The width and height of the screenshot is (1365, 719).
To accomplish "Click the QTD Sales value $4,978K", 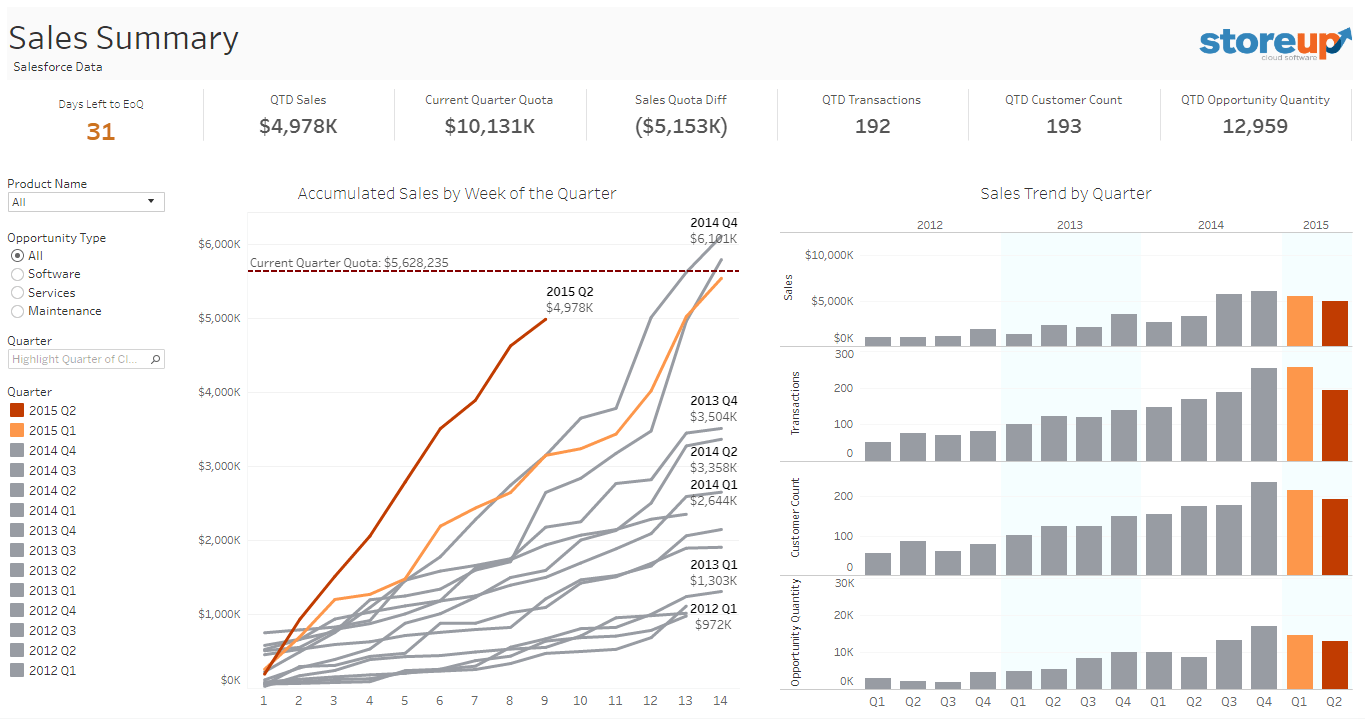I will 298,126.
